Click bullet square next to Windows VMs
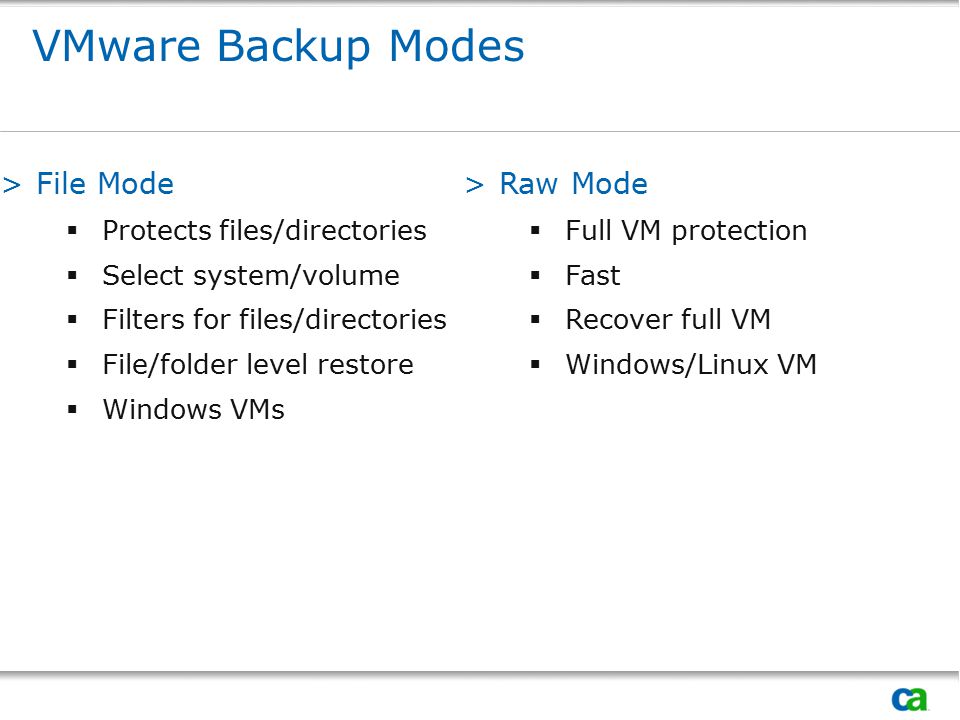Image resolution: width=960 pixels, height=720 pixels. 72,409
